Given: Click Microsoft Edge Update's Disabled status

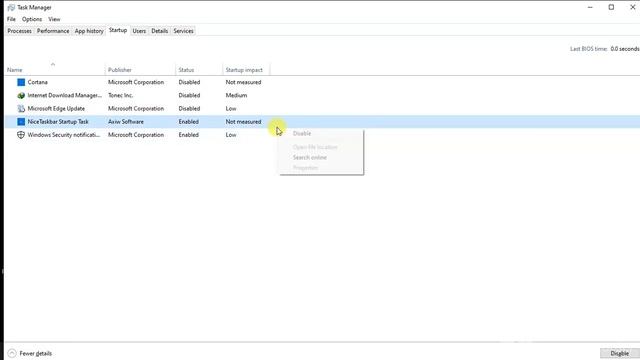Looking at the screenshot, I should pyautogui.click(x=189, y=109).
